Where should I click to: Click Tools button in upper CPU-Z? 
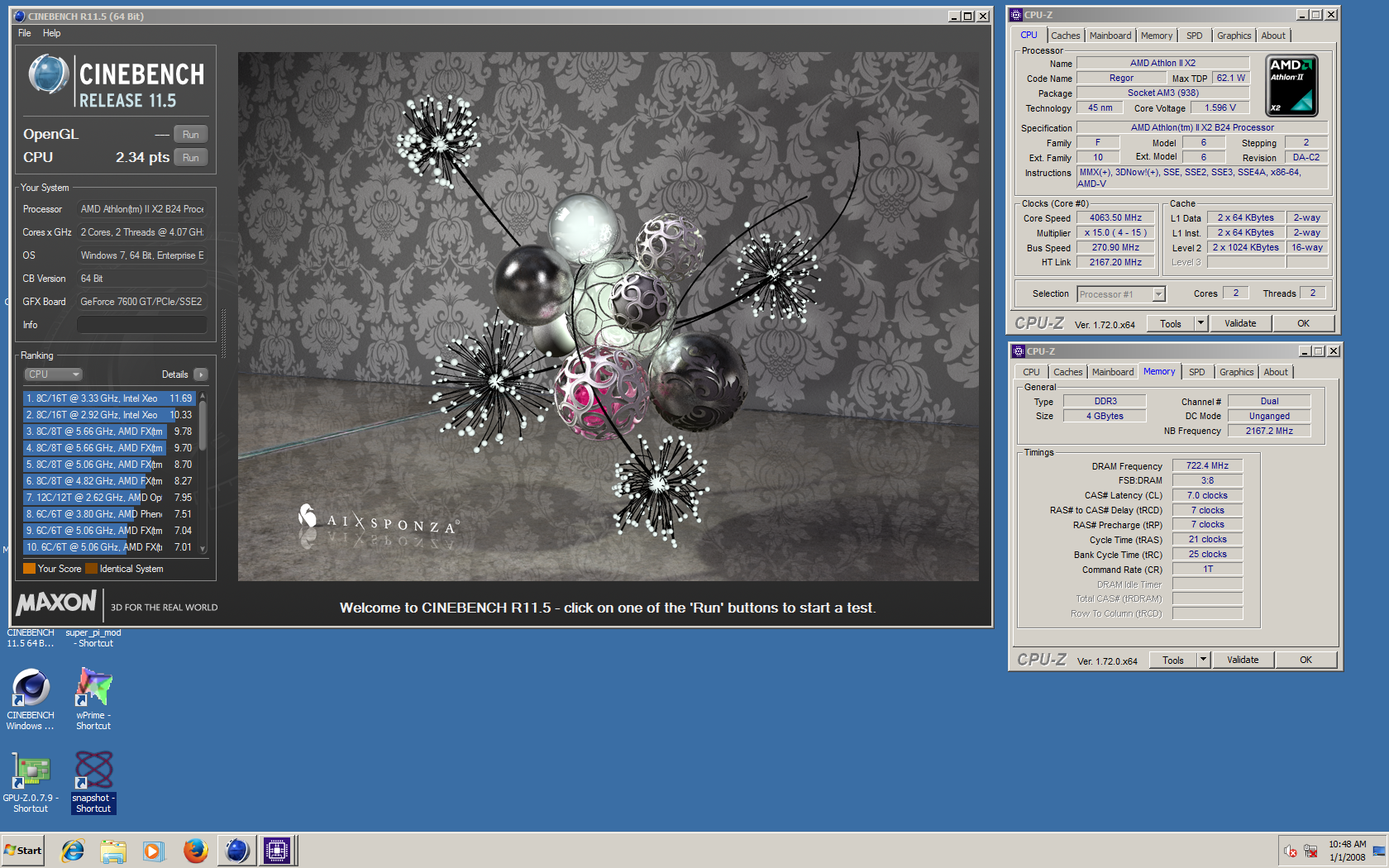pos(1171,323)
